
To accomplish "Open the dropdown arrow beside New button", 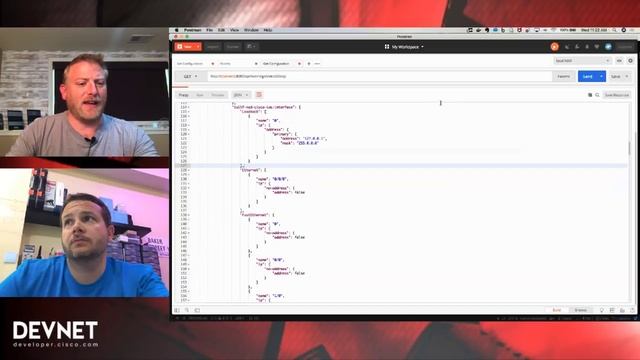I will pyautogui.click(x=198, y=47).
